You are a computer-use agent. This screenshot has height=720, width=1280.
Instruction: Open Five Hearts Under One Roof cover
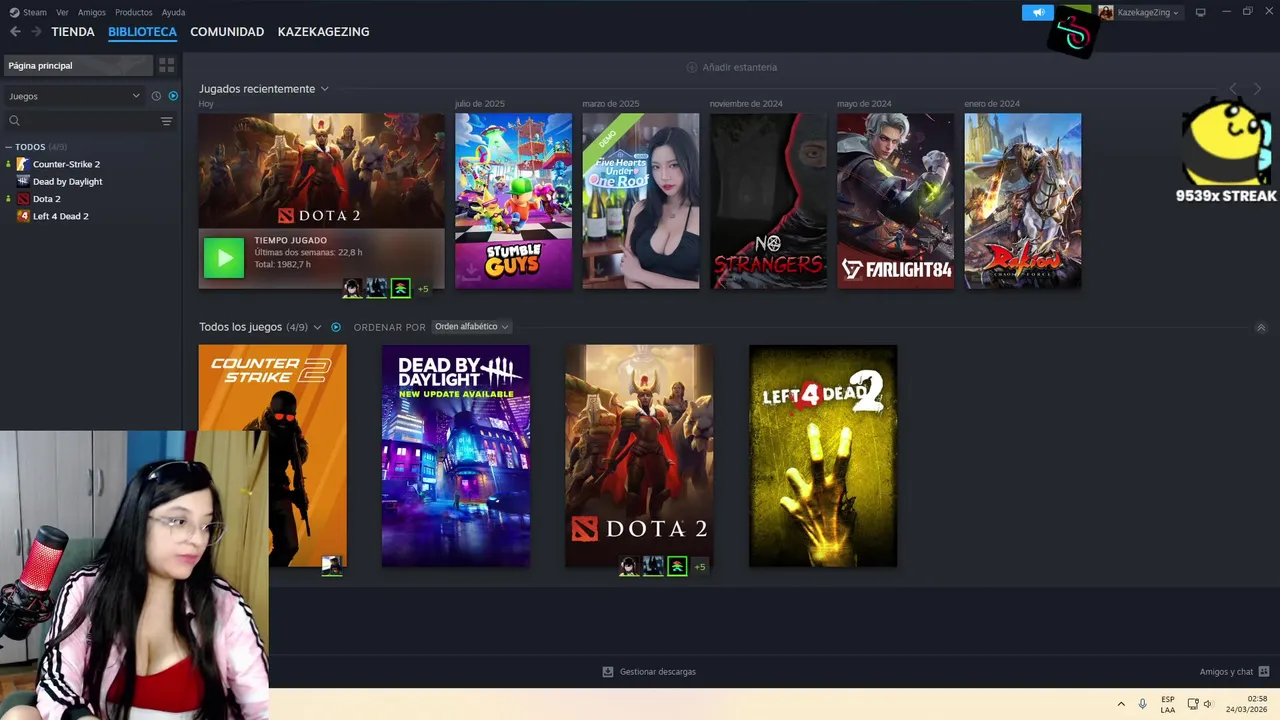641,201
